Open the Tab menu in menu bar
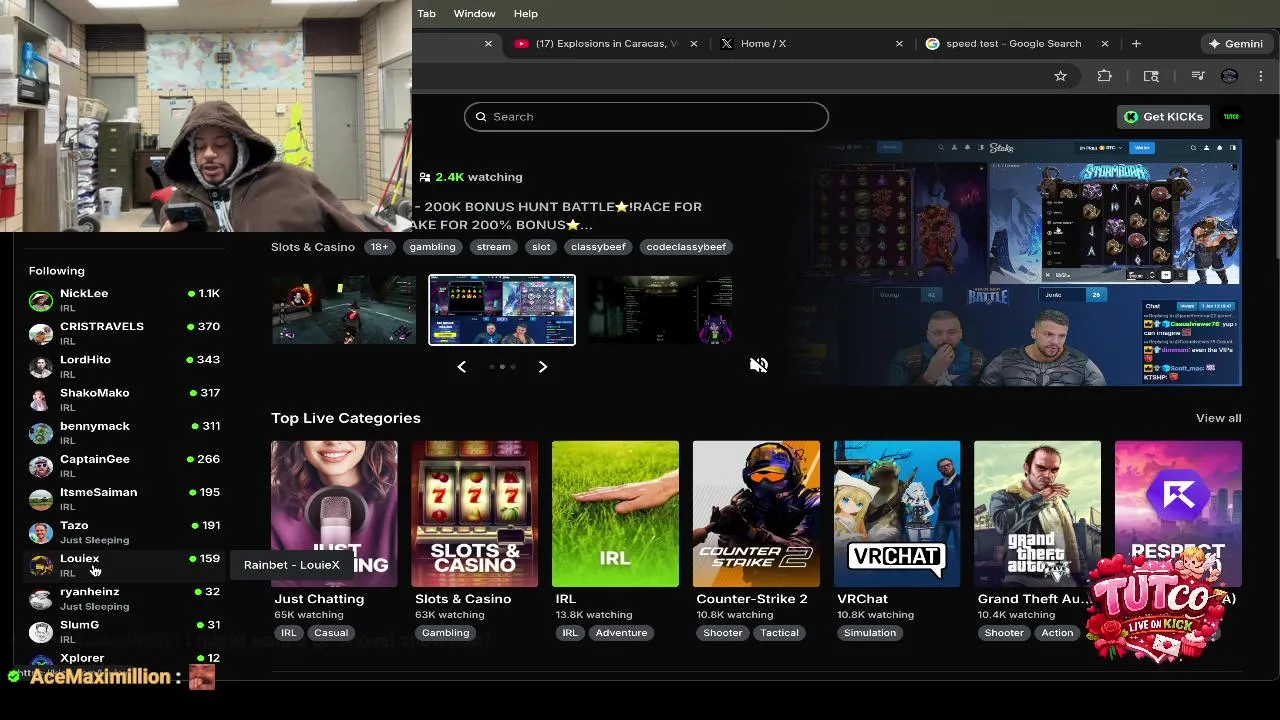This screenshot has height=720, width=1280. (x=426, y=13)
